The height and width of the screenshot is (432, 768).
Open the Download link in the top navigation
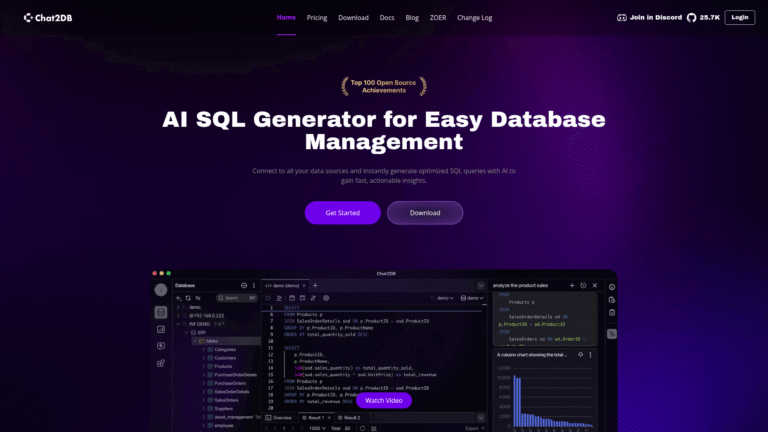click(353, 18)
